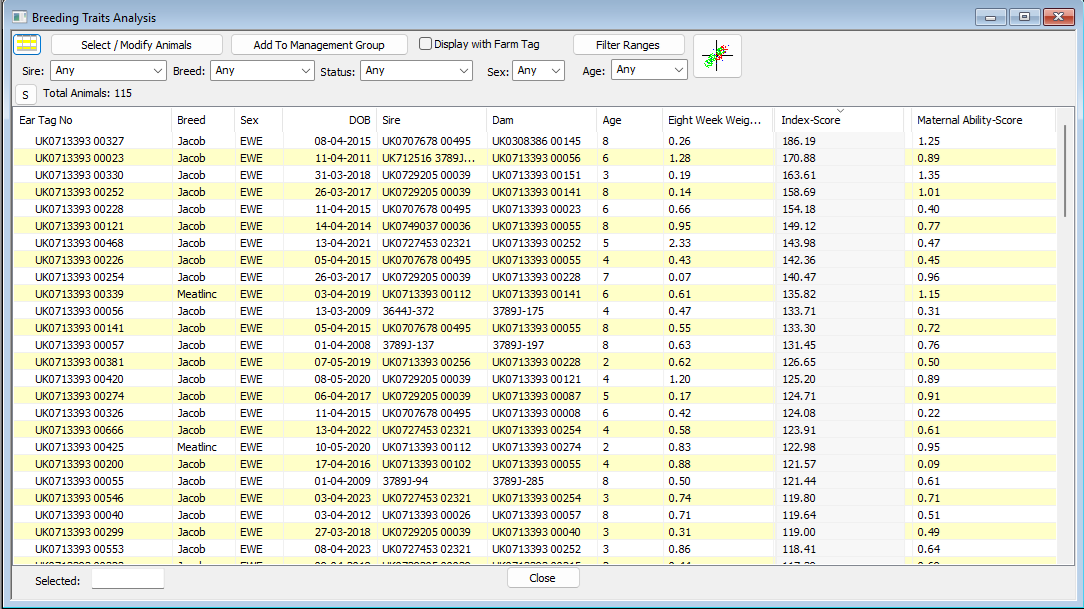
Task: Select ear tag UK0713393 00553
Action: point(80,549)
